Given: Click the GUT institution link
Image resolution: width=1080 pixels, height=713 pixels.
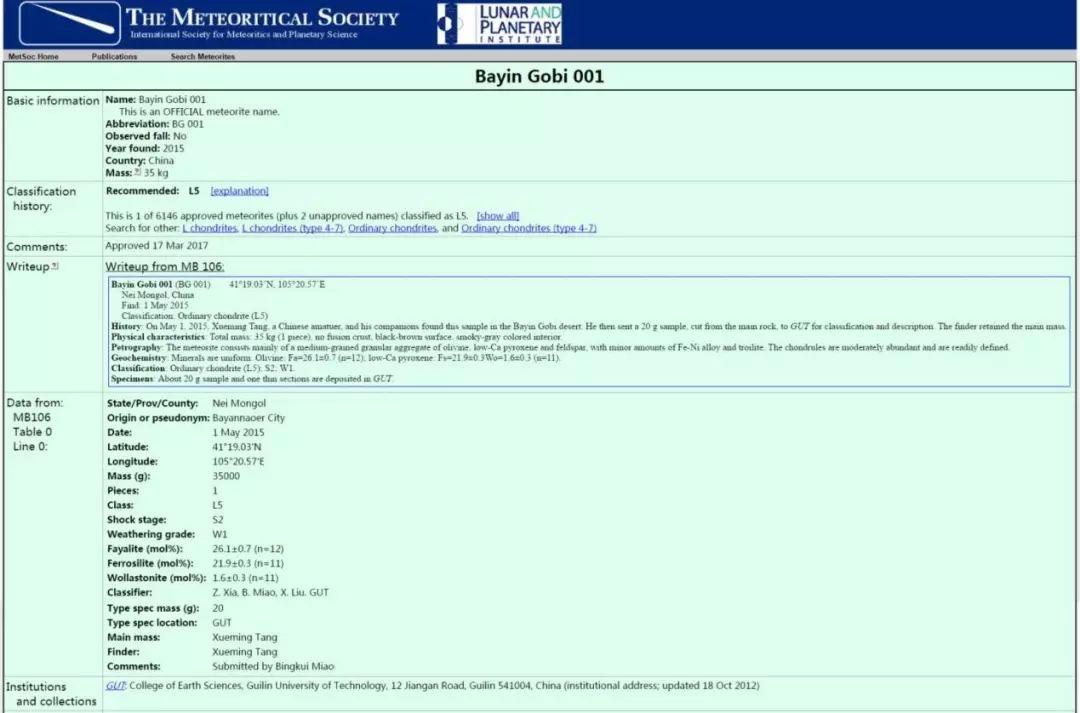Looking at the screenshot, I should (116, 685).
